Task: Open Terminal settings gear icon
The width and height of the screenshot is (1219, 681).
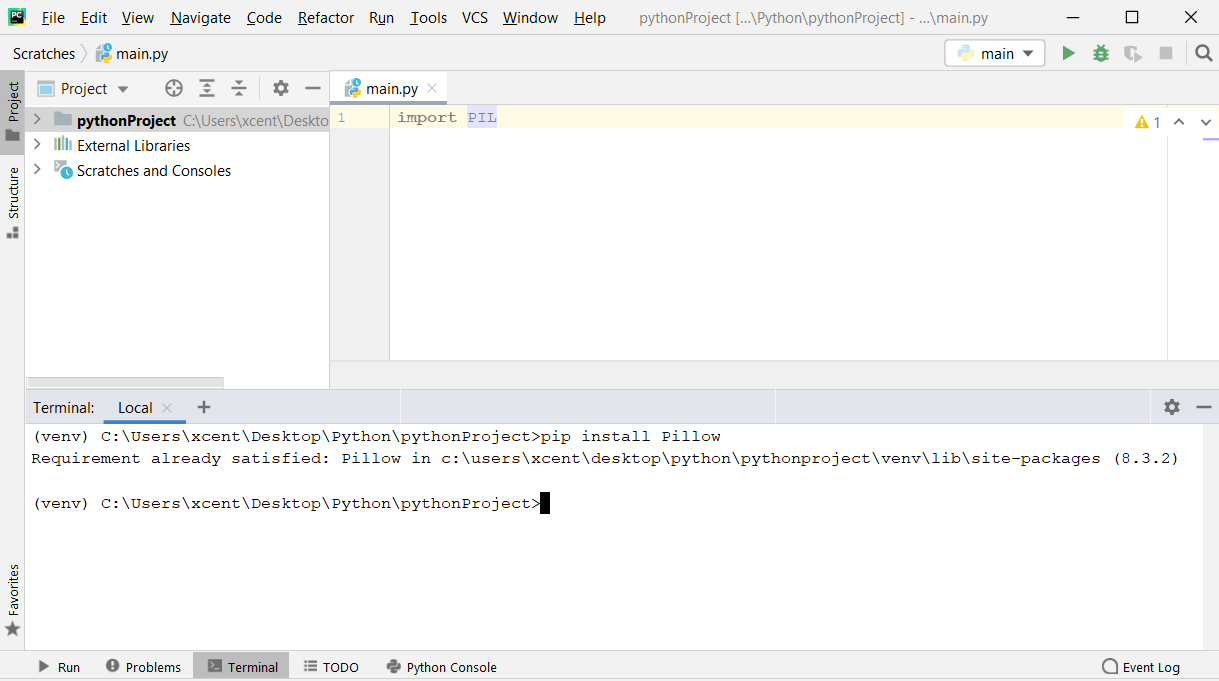Action: 1171,407
